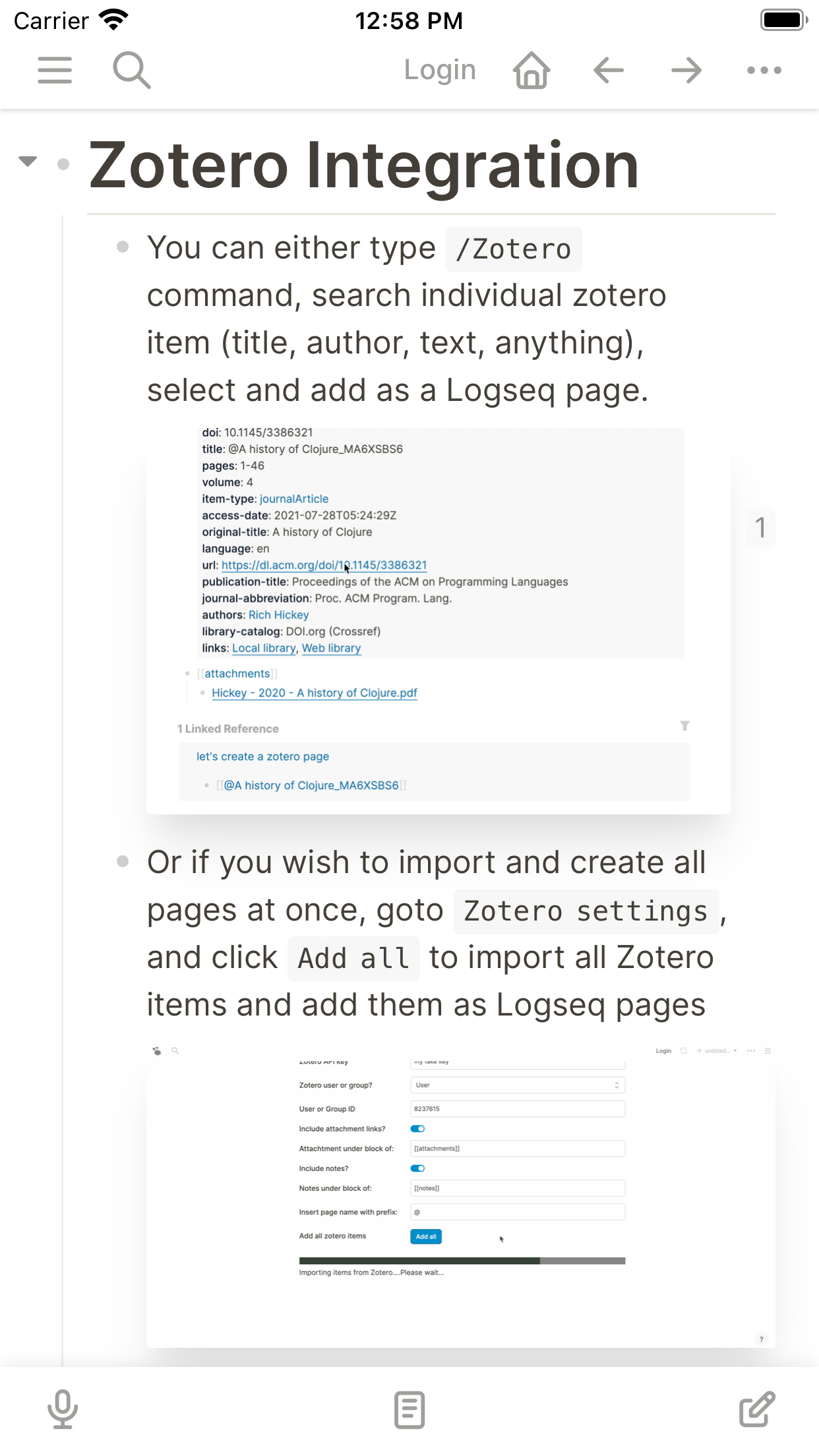819x1456 pixels.
Task: Collapse the Zotero Integration heading
Action: click(x=28, y=160)
